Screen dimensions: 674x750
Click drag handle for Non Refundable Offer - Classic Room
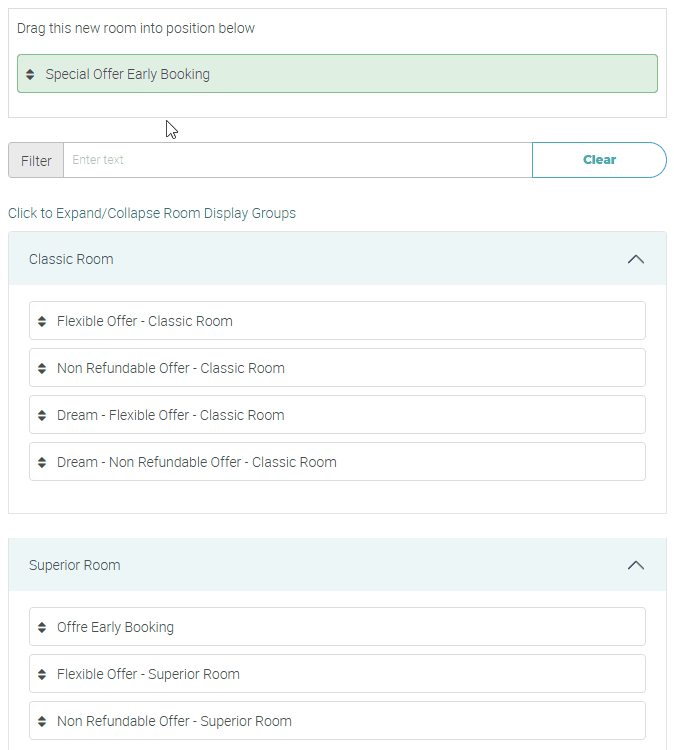[x=42, y=369]
